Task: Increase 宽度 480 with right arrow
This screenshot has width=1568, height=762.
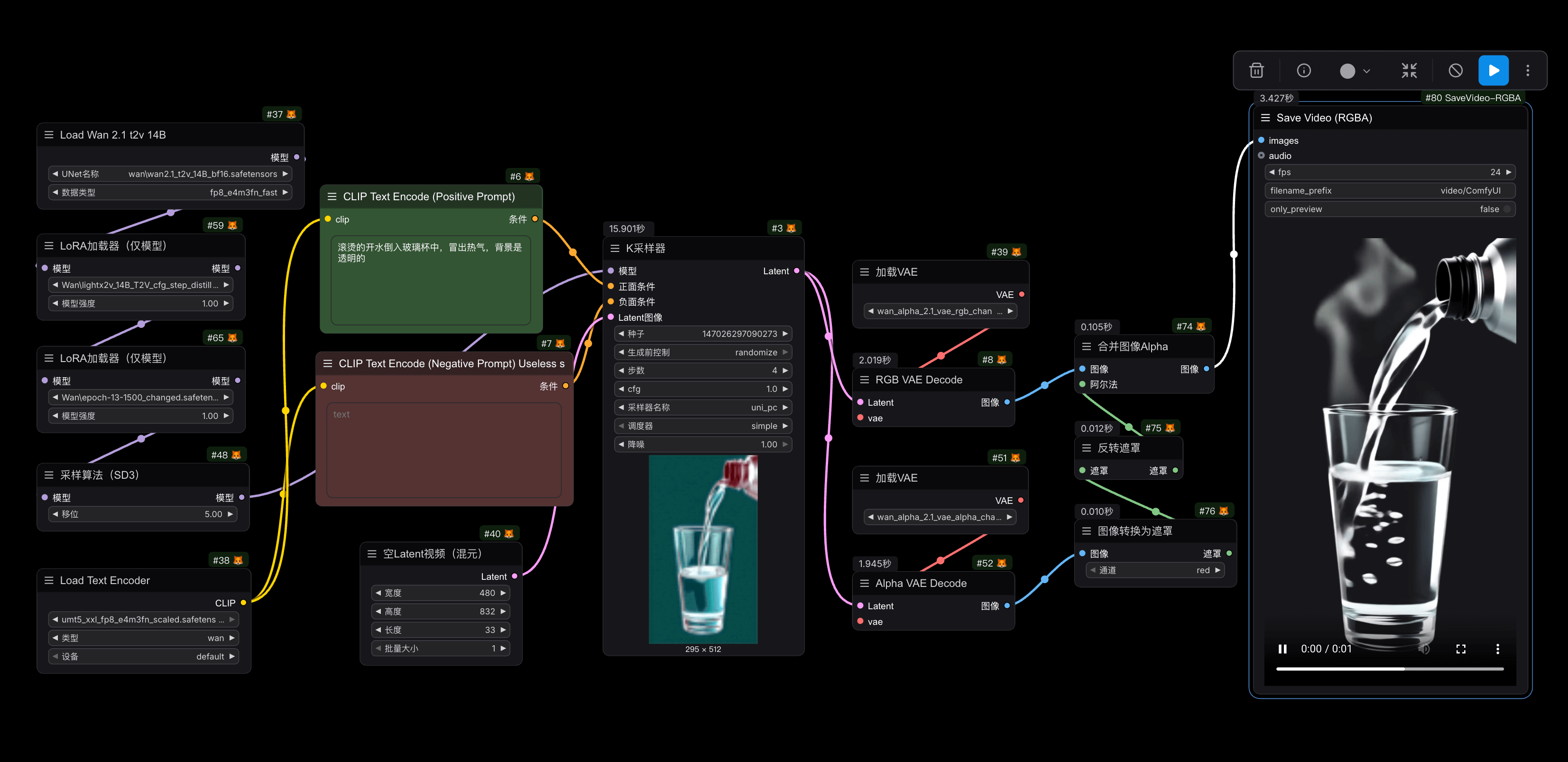Action: (x=503, y=593)
